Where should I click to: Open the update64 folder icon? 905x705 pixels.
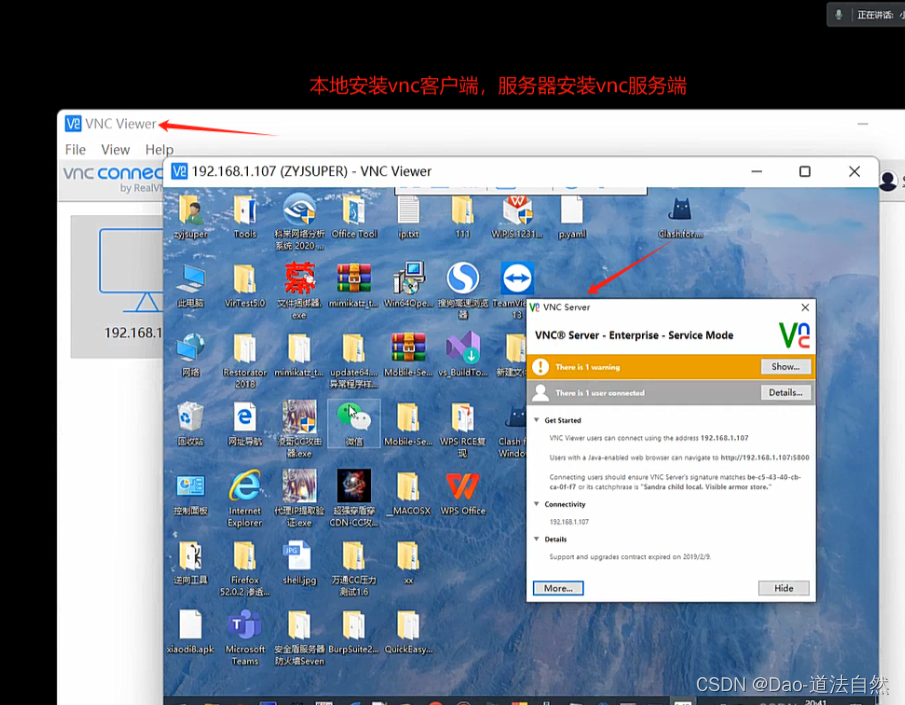[x=354, y=349]
